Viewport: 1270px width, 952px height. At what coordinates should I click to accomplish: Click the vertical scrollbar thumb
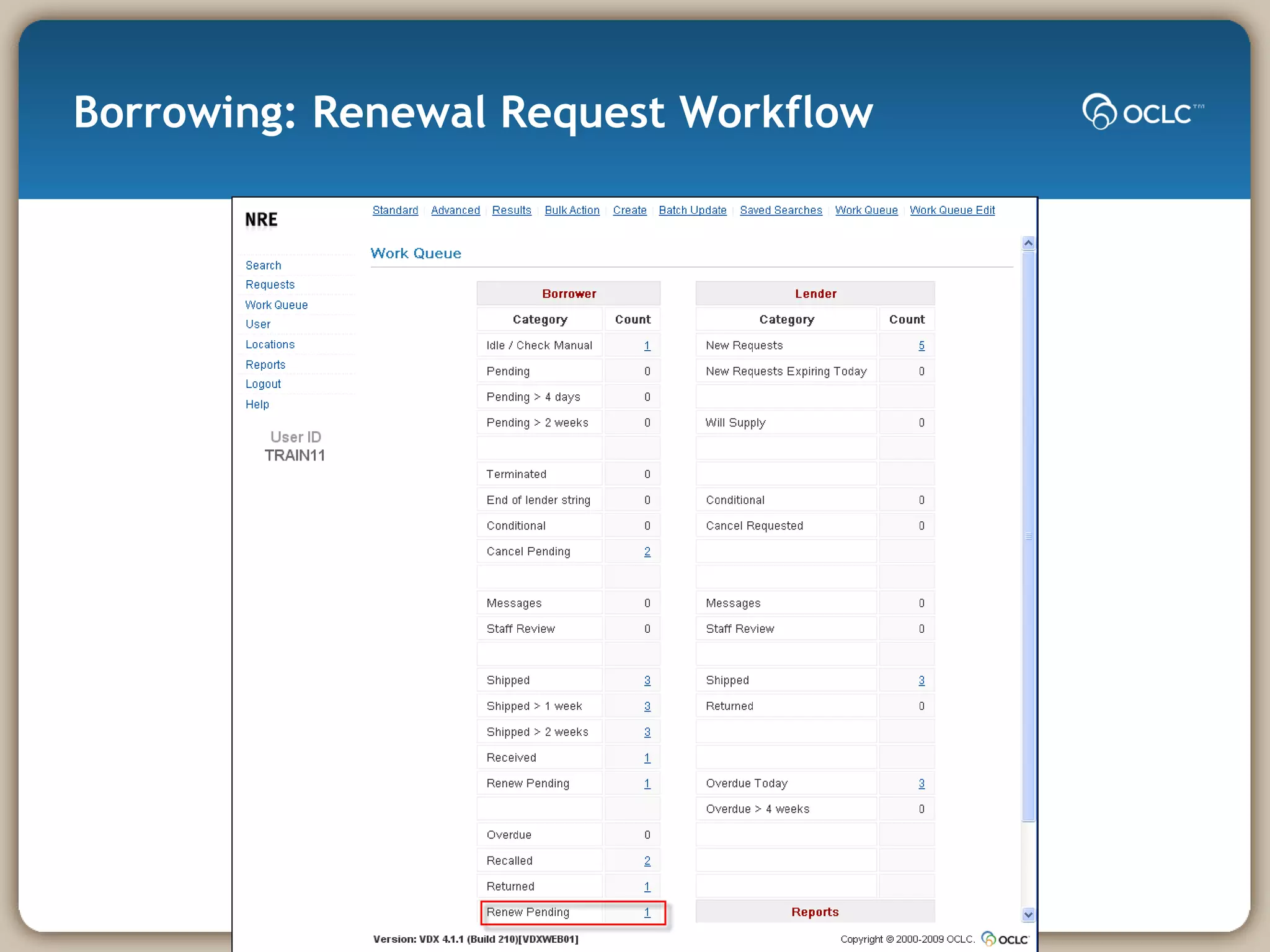(x=1028, y=536)
